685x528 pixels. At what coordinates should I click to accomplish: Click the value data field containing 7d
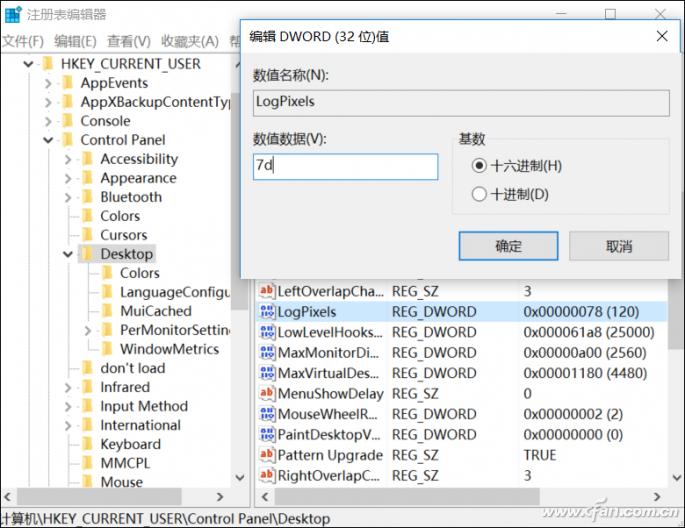tap(346, 166)
